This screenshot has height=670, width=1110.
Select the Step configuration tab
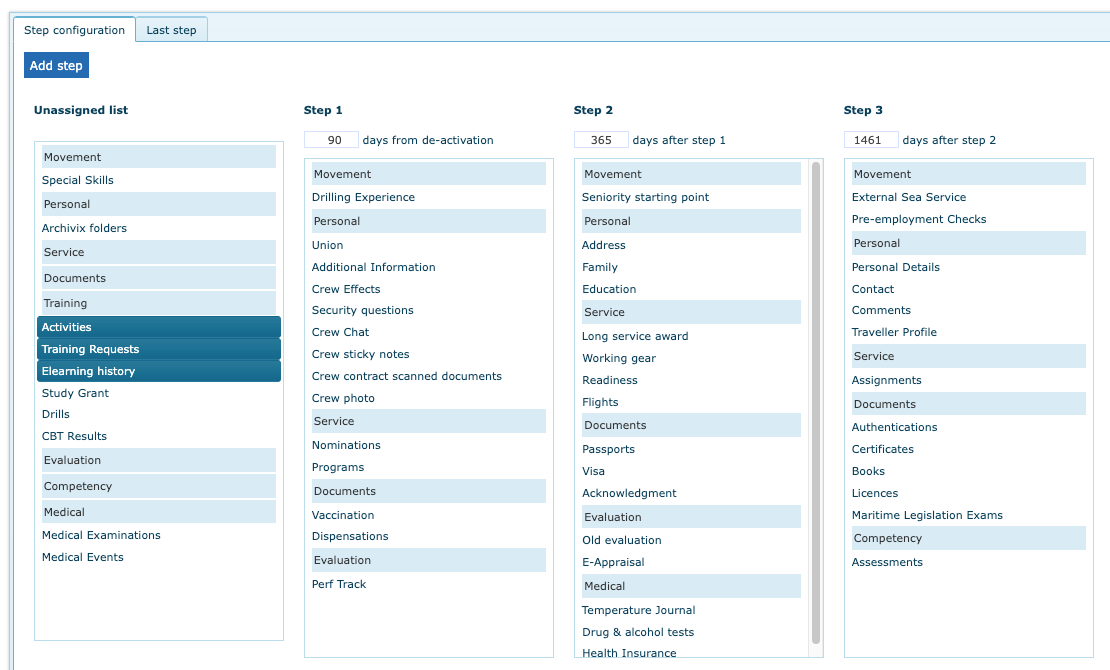click(74, 30)
